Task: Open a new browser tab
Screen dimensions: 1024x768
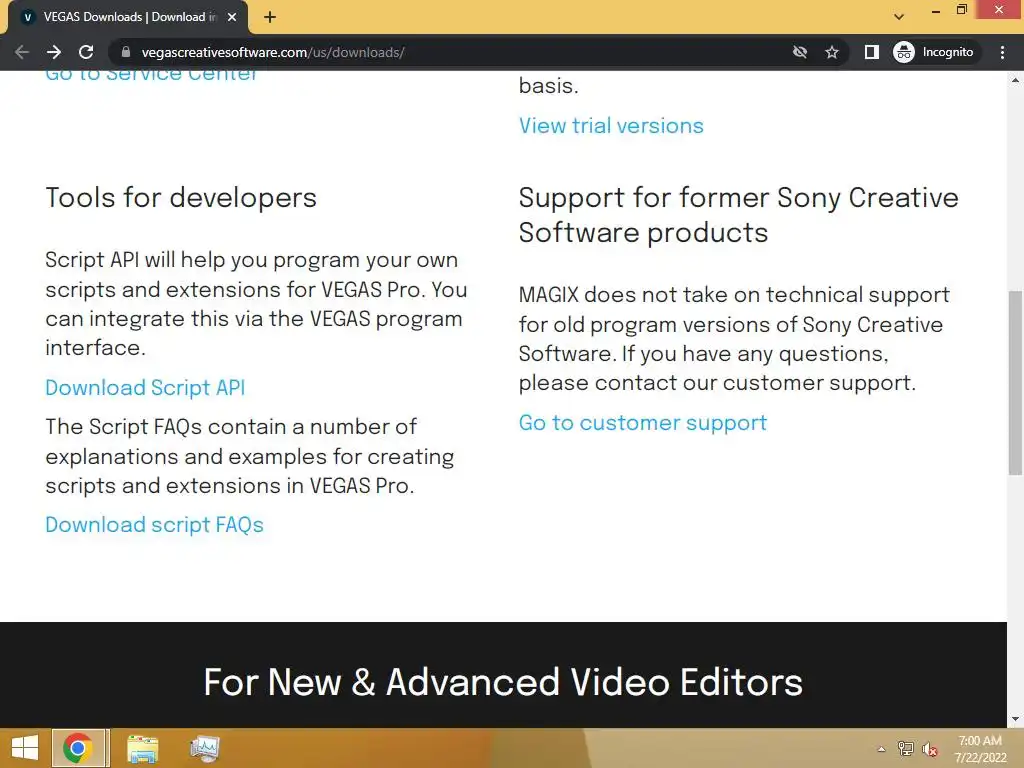Action: click(270, 17)
